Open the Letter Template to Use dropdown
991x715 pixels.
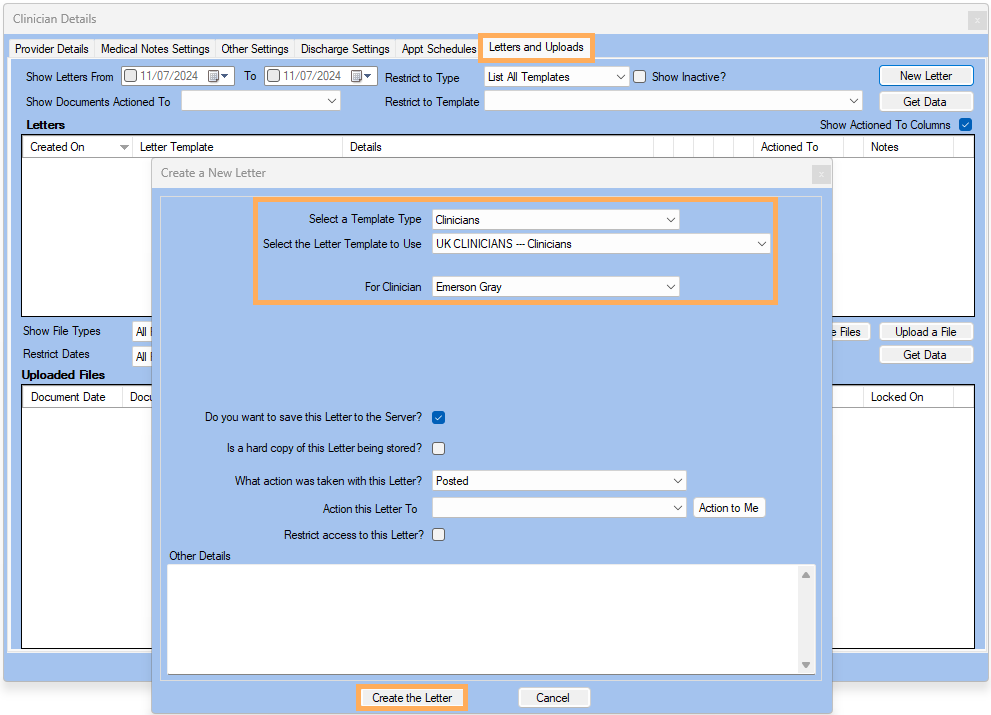tap(761, 244)
